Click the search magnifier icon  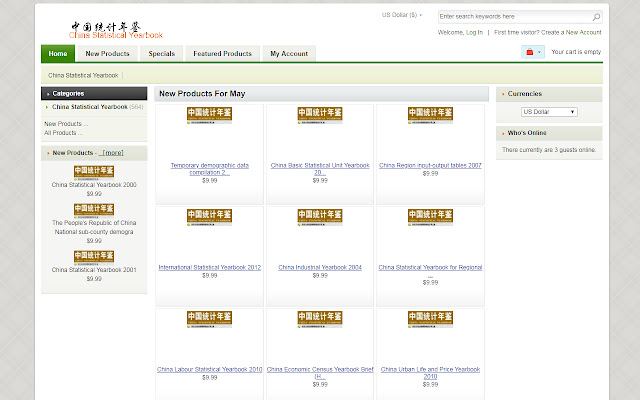(596, 17)
